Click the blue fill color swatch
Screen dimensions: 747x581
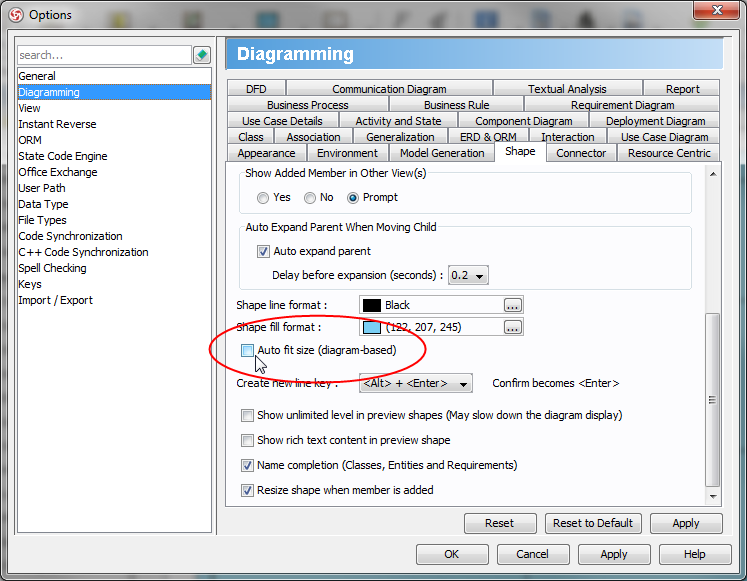372,327
